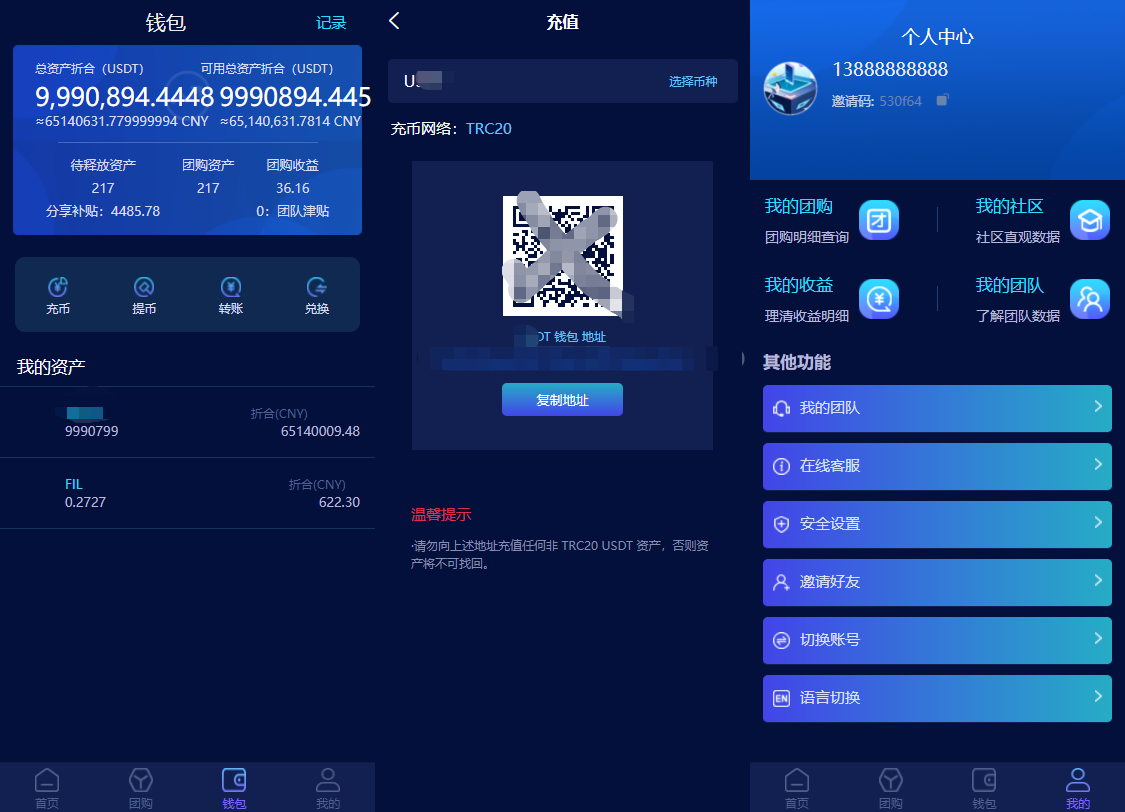Expand the 我的团队 list row chevron
Image resolution: width=1125 pixels, height=812 pixels.
[x=1098, y=407]
